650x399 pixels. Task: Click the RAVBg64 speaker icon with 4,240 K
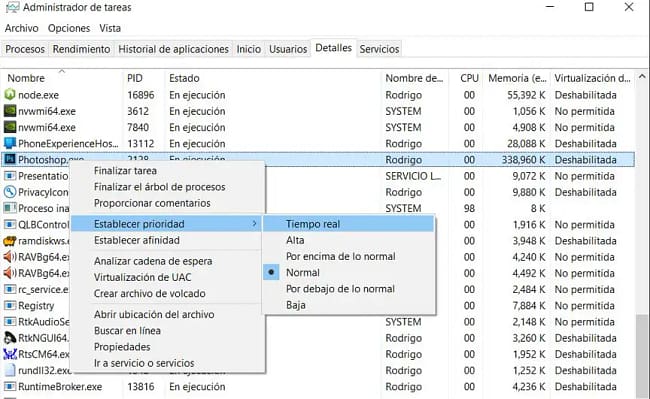click(10, 257)
